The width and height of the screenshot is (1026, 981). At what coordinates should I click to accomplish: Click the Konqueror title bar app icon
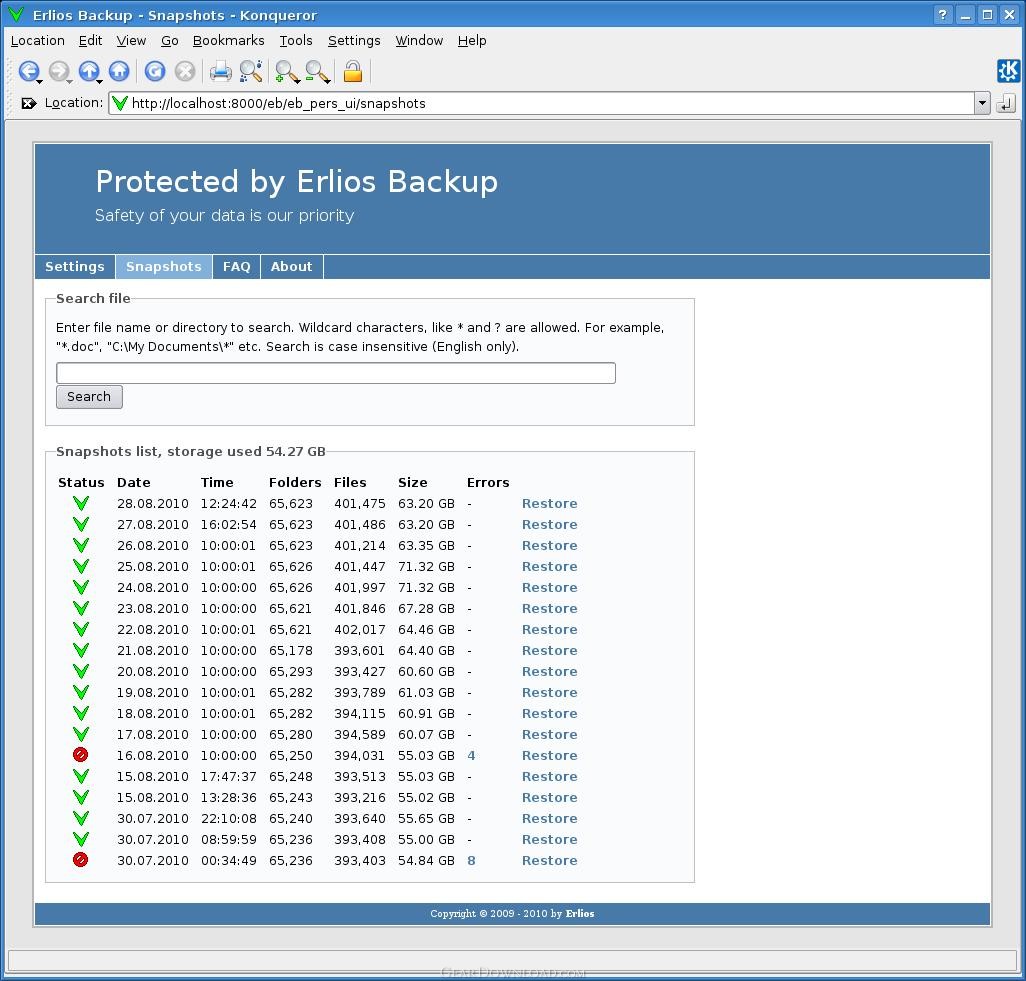pos(16,14)
